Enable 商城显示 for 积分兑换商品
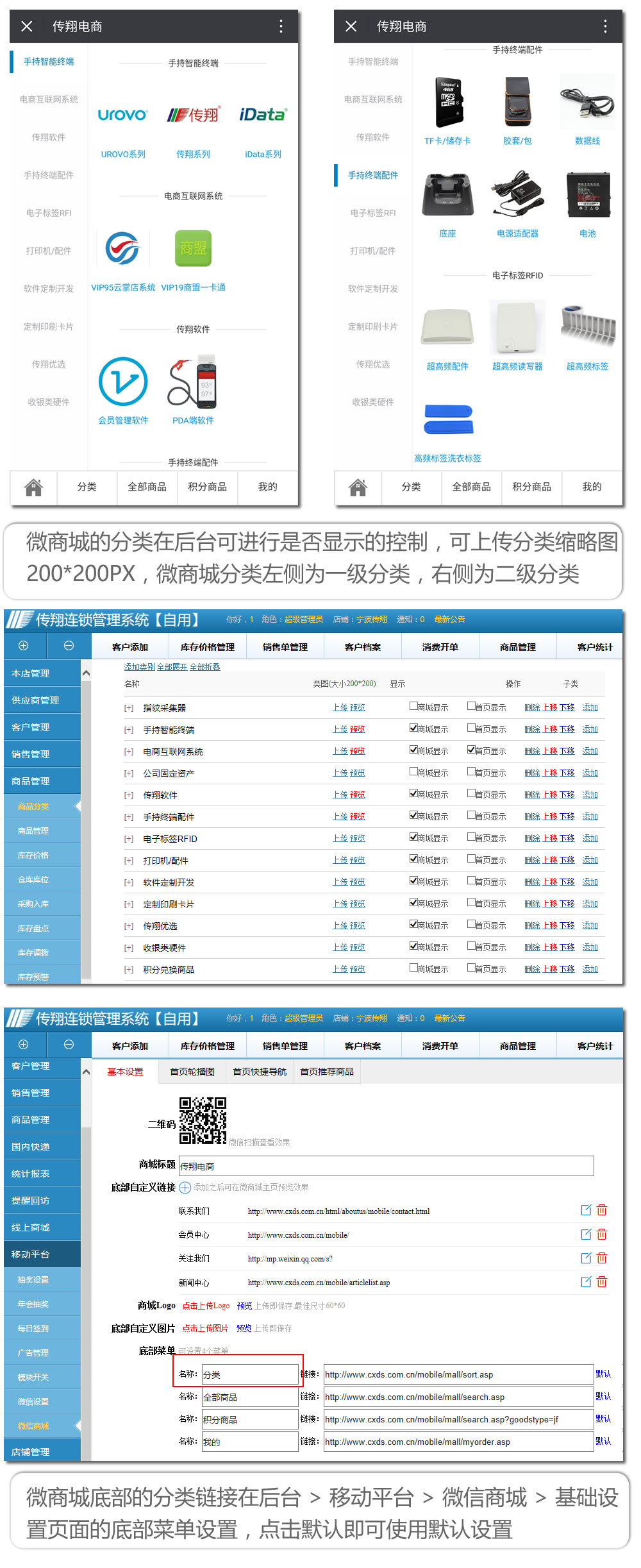 (413, 968)
